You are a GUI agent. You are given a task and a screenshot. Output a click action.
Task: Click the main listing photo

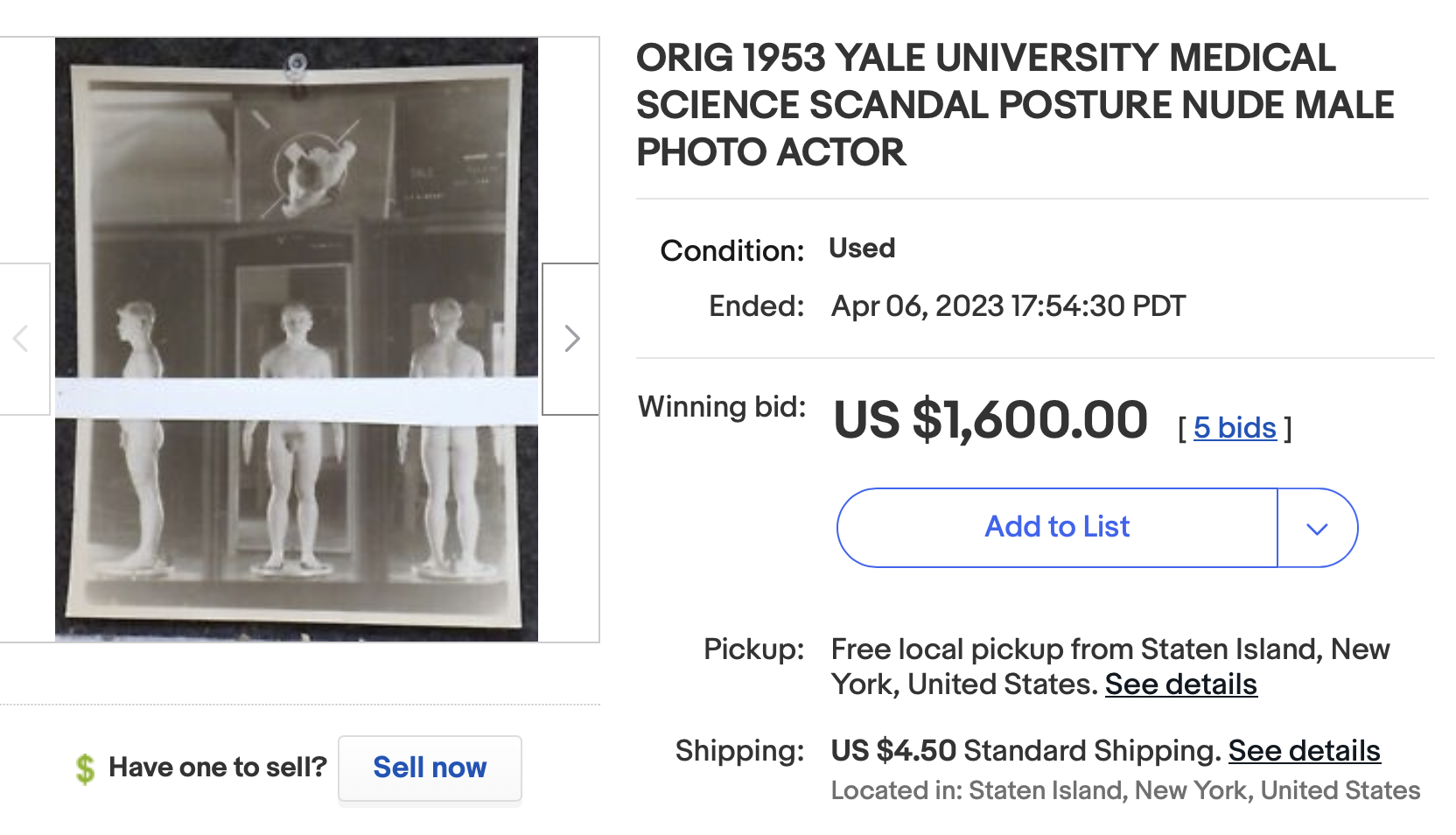(297, 340)
